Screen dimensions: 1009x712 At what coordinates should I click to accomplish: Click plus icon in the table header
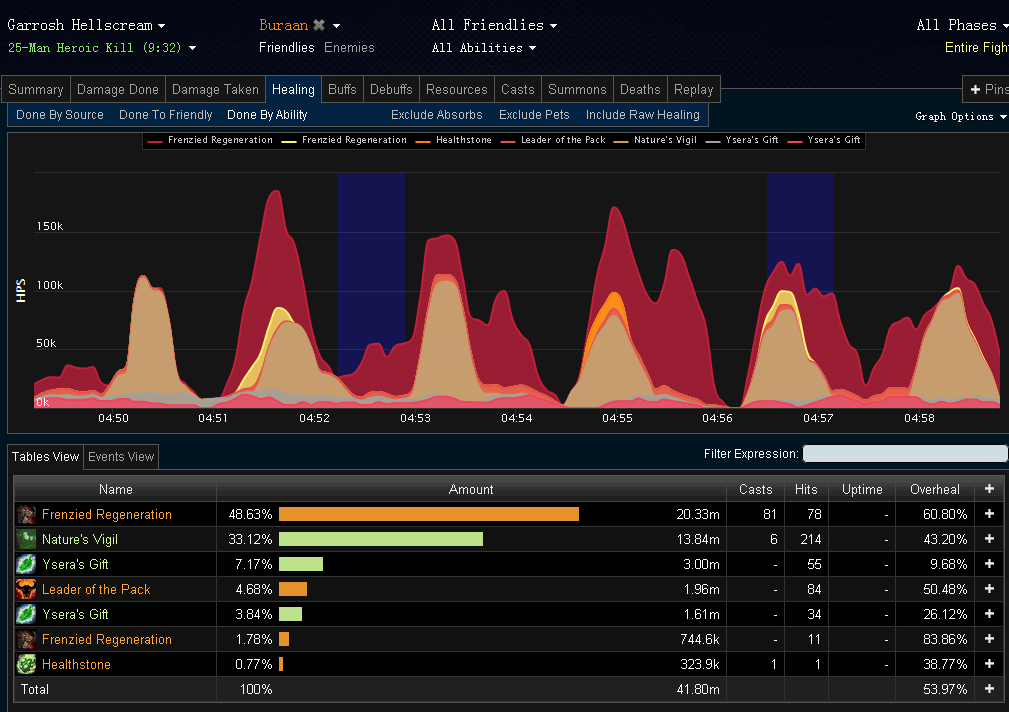coord(990,489)
